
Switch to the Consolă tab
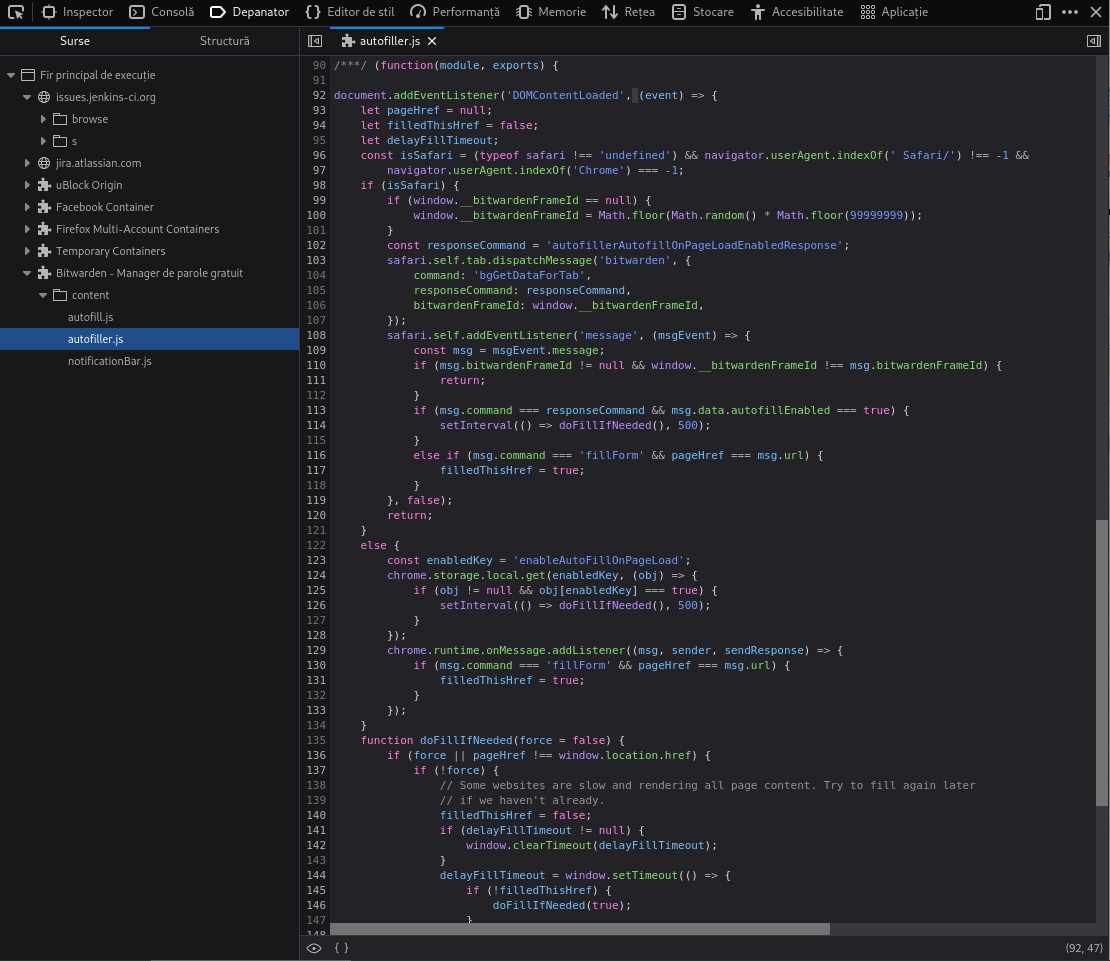click(162, 12)
